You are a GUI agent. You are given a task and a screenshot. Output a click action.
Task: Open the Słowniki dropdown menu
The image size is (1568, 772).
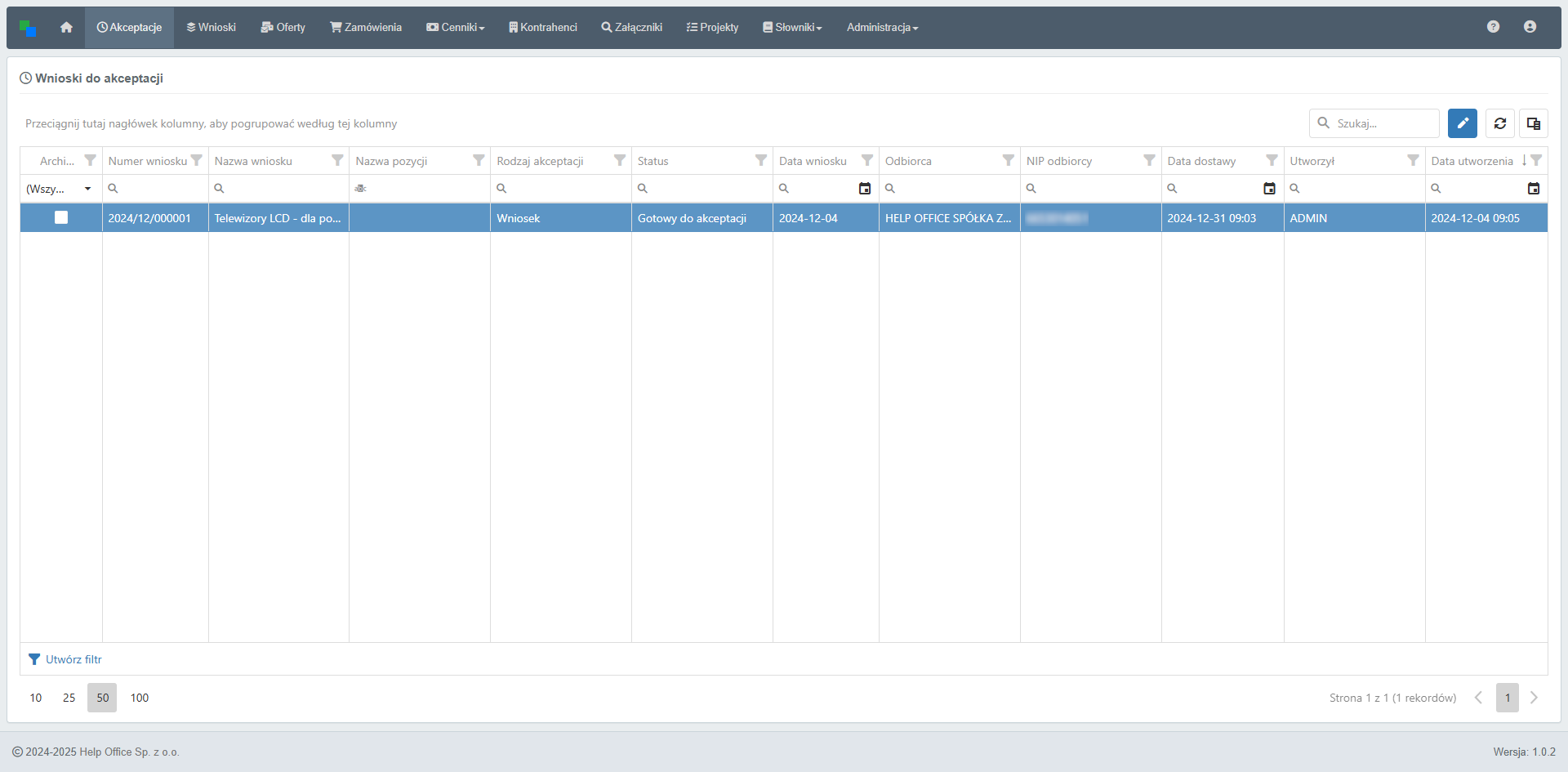792,28
